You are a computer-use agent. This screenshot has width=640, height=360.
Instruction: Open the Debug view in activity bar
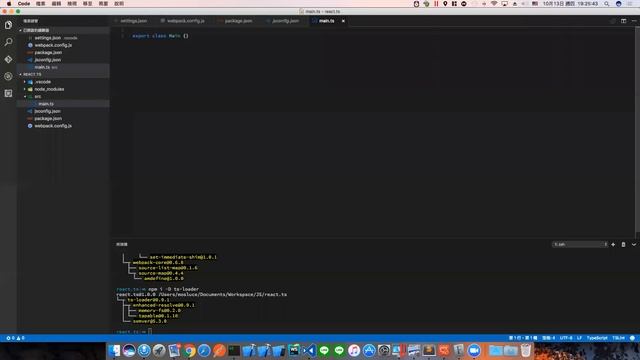(8, 76)
